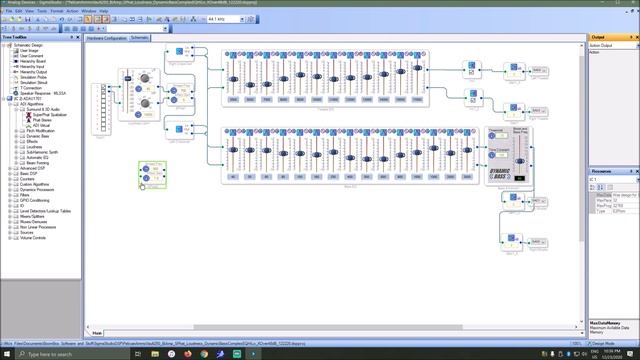640x360 pixels.
Task: Click the Undo icon in the toolbar
Action: [x=62, y=19]
